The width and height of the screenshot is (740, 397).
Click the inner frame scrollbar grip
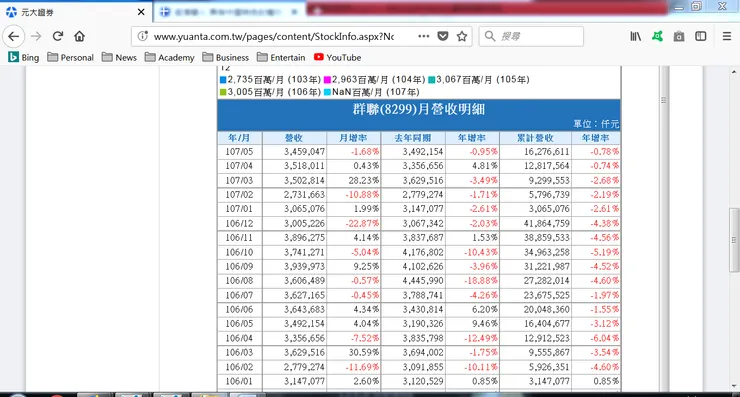point(664,100)
